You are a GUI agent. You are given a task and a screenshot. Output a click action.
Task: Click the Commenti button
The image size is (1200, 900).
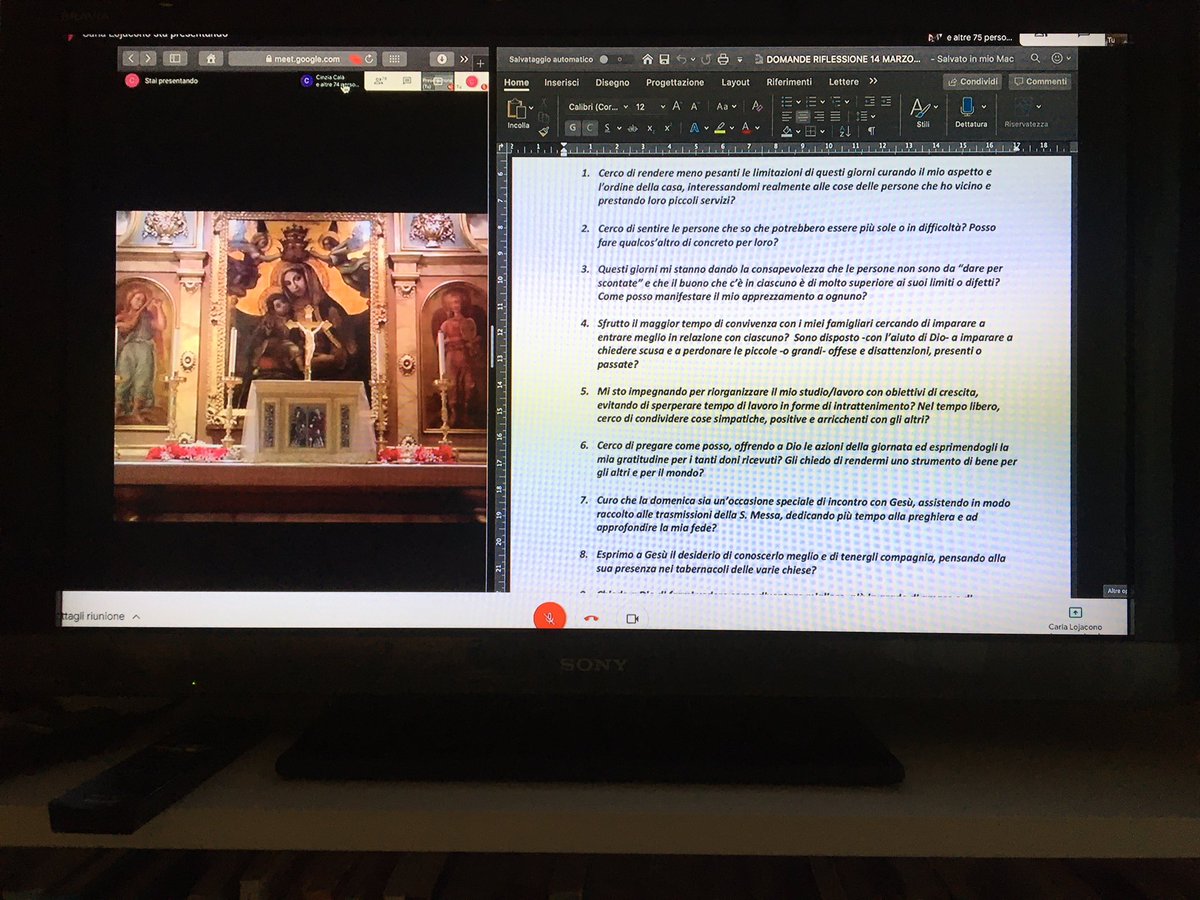pyautogui.click(x=1040, y=82)
